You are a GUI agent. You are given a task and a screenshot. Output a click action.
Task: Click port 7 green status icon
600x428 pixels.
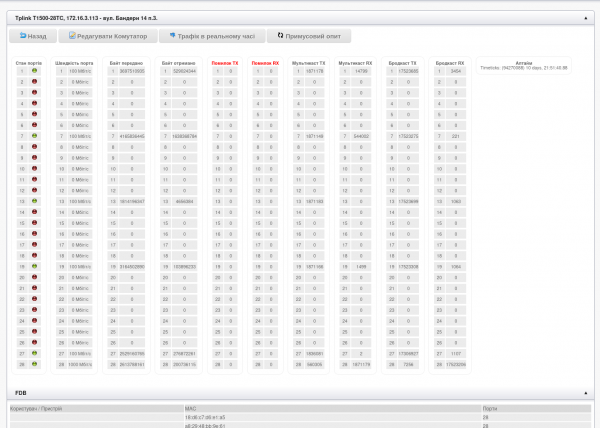pos(34,135)
